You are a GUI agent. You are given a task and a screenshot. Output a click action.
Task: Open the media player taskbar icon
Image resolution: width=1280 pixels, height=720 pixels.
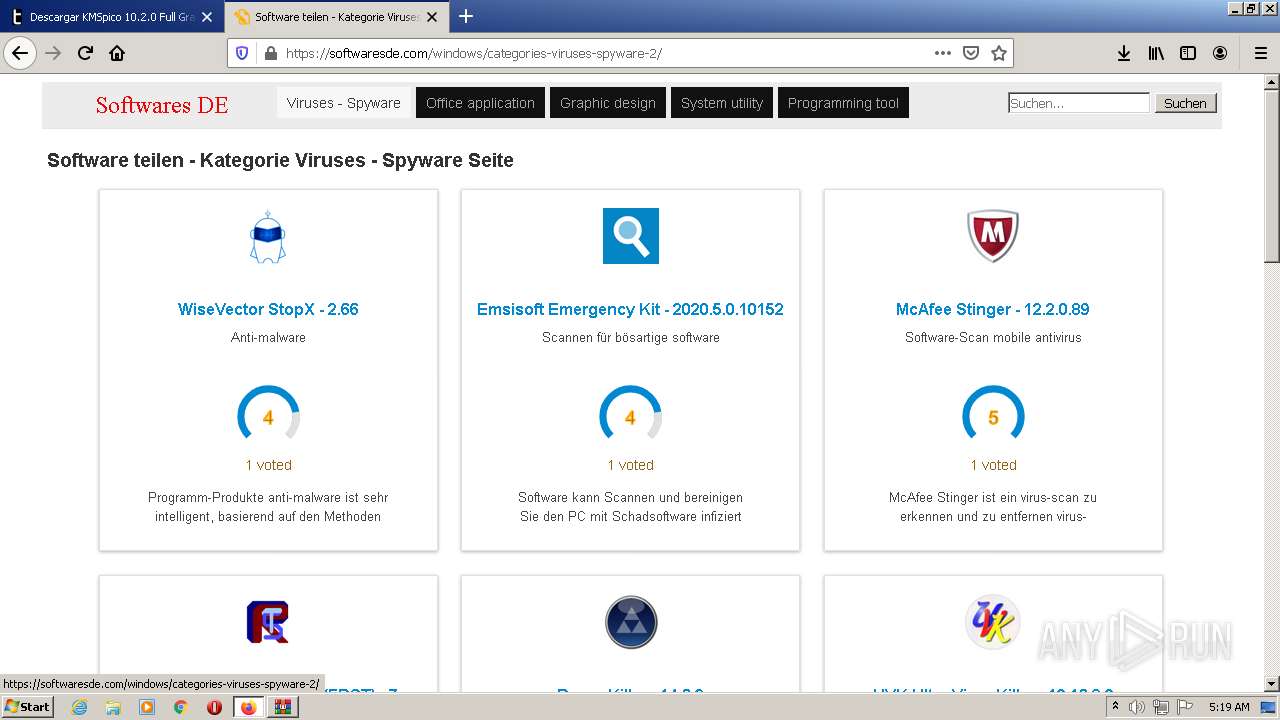tap(147, 707)
